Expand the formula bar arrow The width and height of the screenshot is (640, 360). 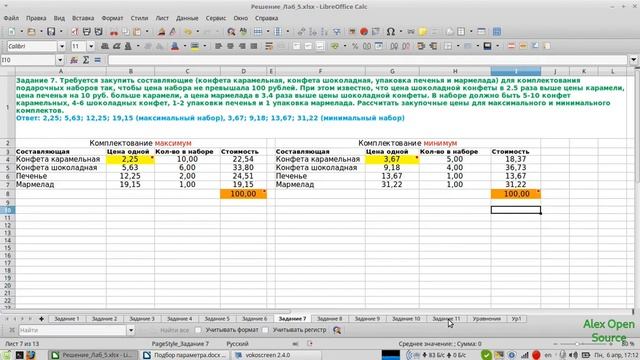point(633,60)
